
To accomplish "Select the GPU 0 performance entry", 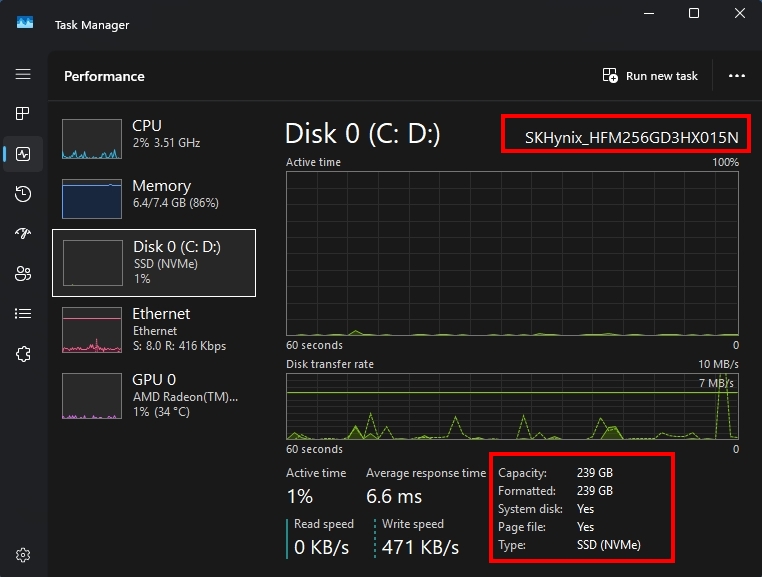I will pos(154,396).
